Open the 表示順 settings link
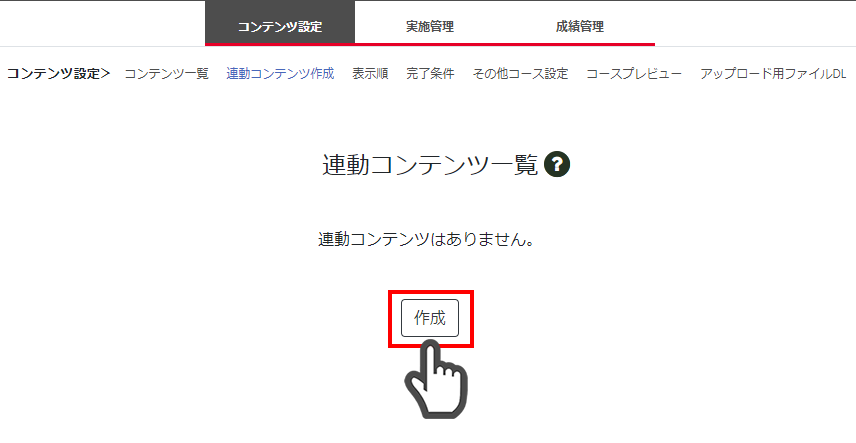The width and height of the screenshot is (856, 443). (370, 74)
